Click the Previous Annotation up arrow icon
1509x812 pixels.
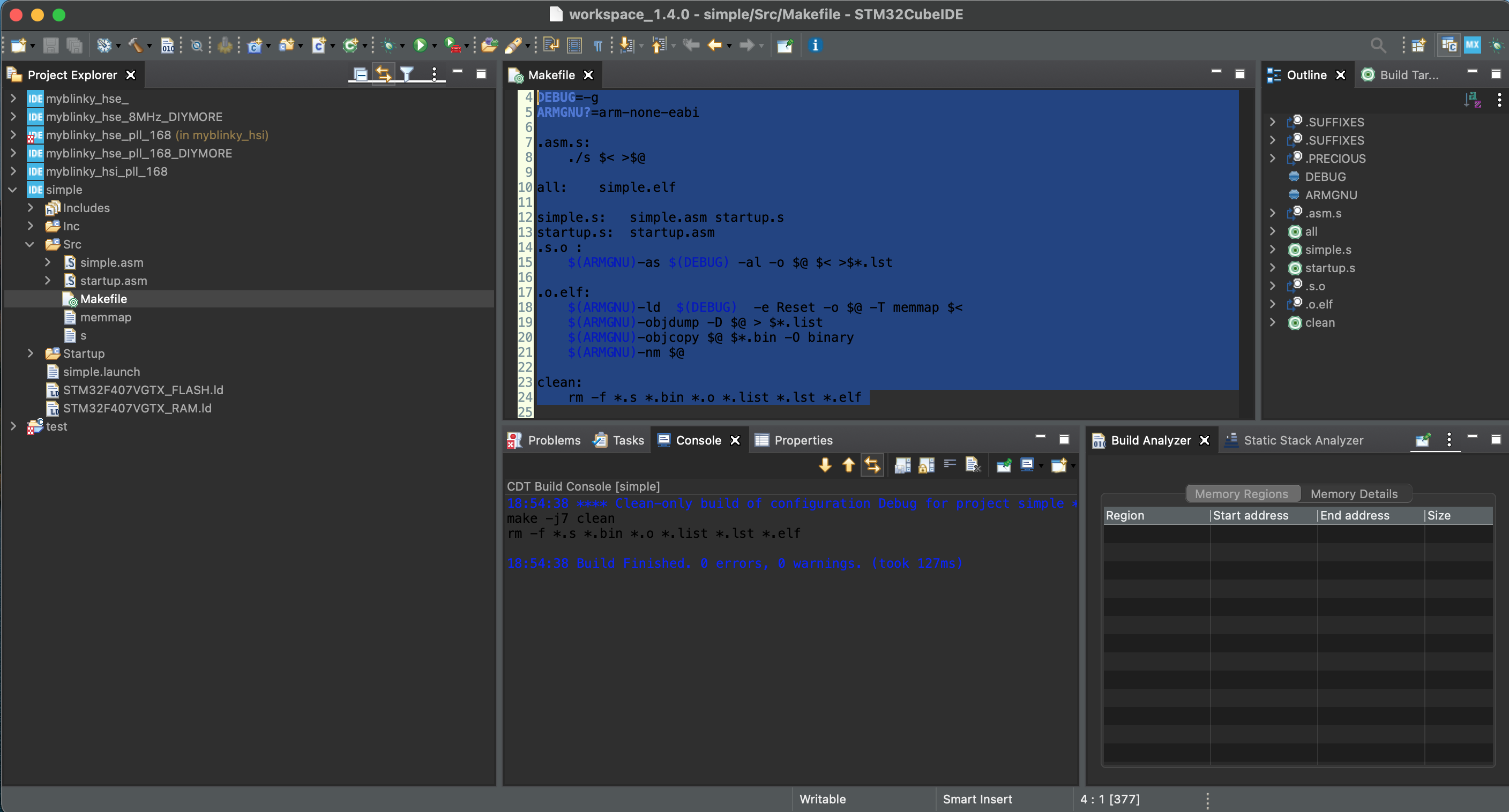(659, 45)
